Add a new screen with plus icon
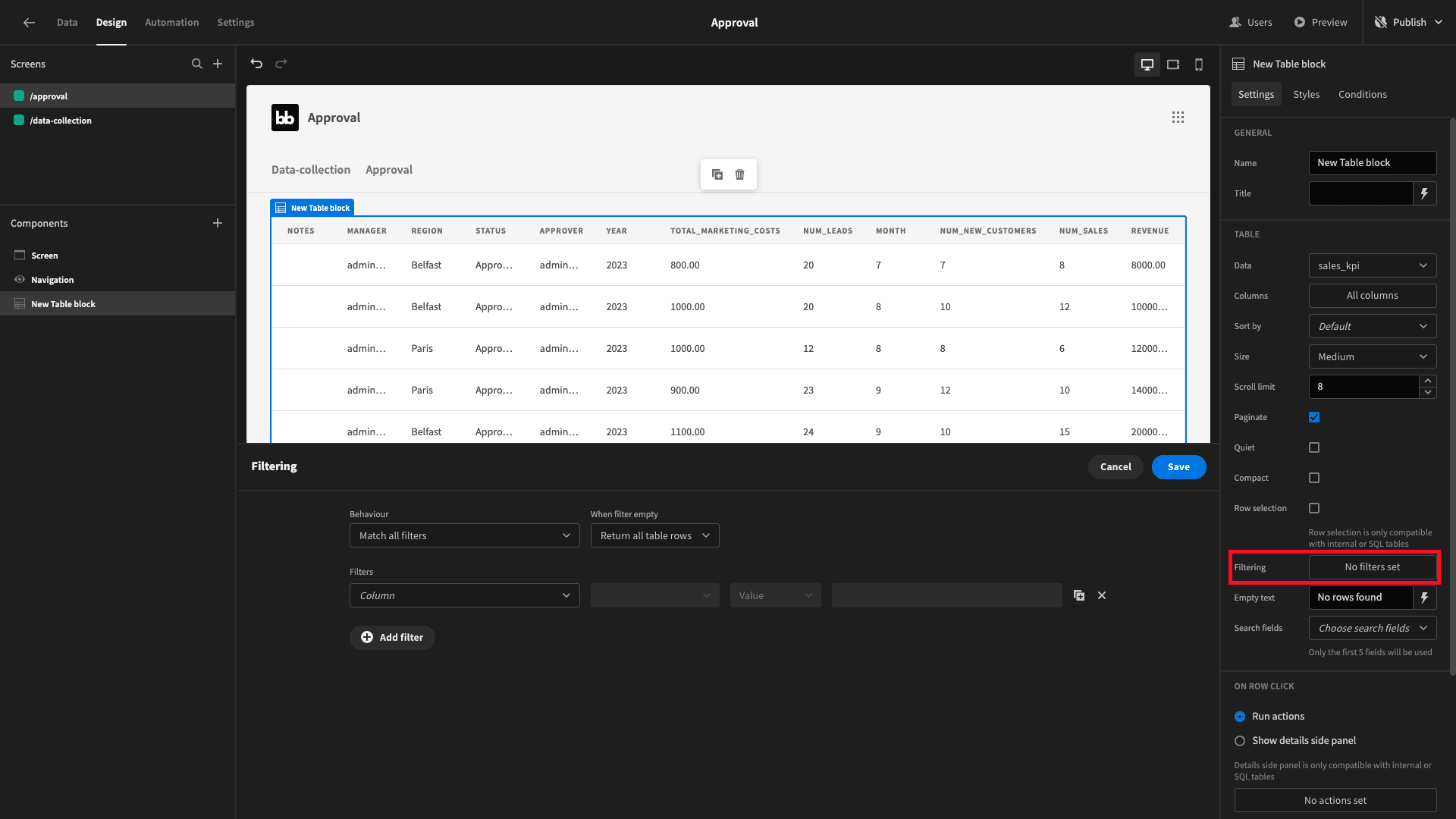The height and width of the screenshot is (819, 1456). click(218, 64)
